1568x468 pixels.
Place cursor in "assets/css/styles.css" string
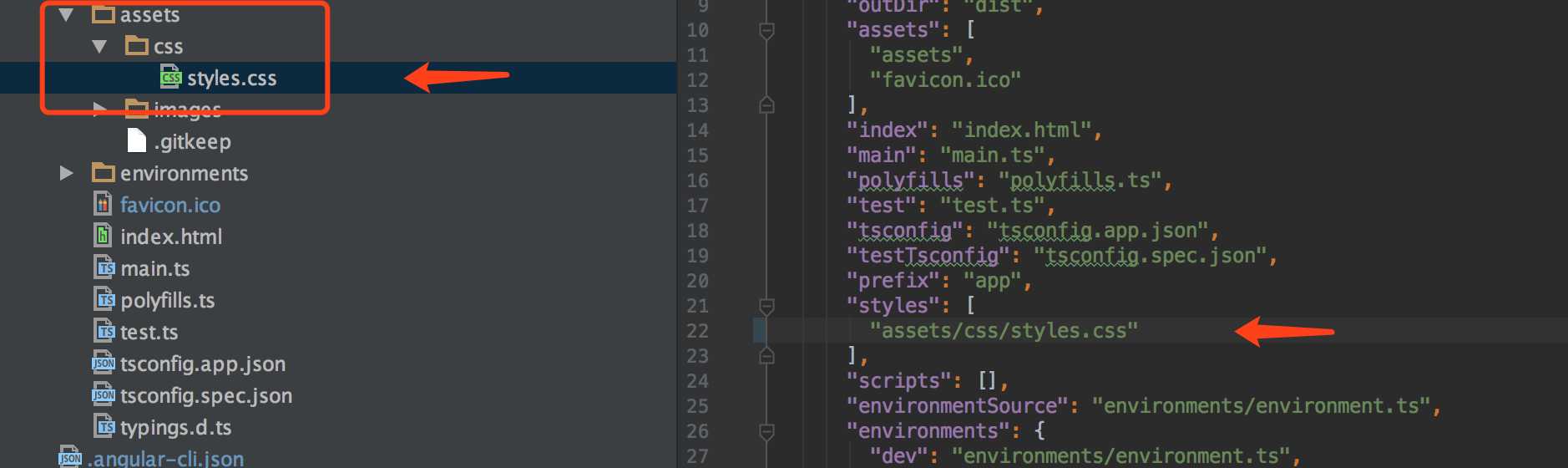[1004, 331]
